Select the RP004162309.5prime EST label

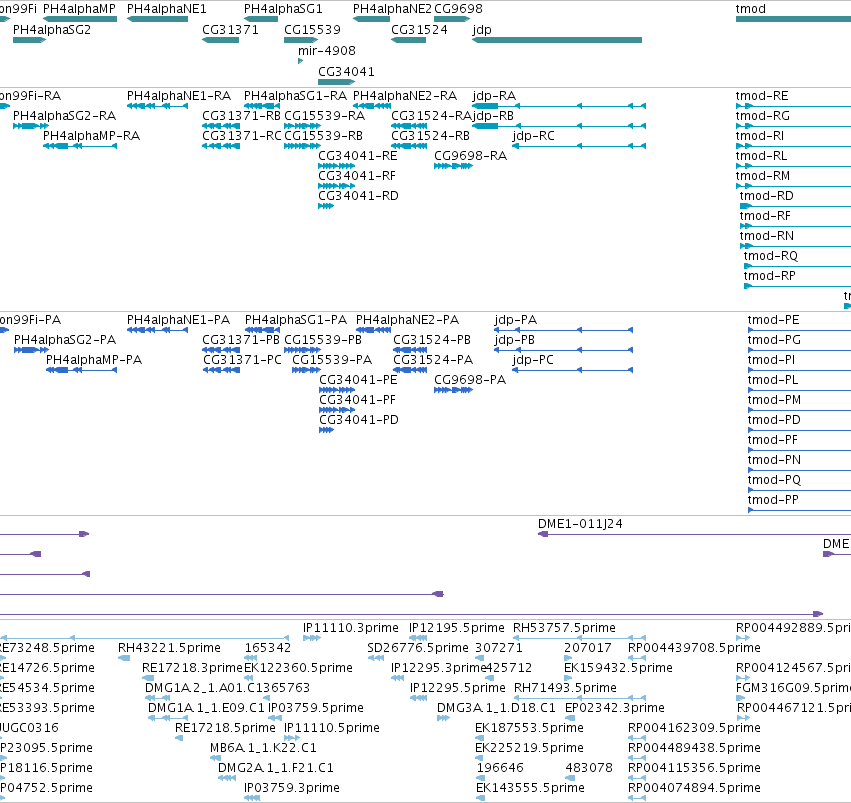click(x=694, y=728)
